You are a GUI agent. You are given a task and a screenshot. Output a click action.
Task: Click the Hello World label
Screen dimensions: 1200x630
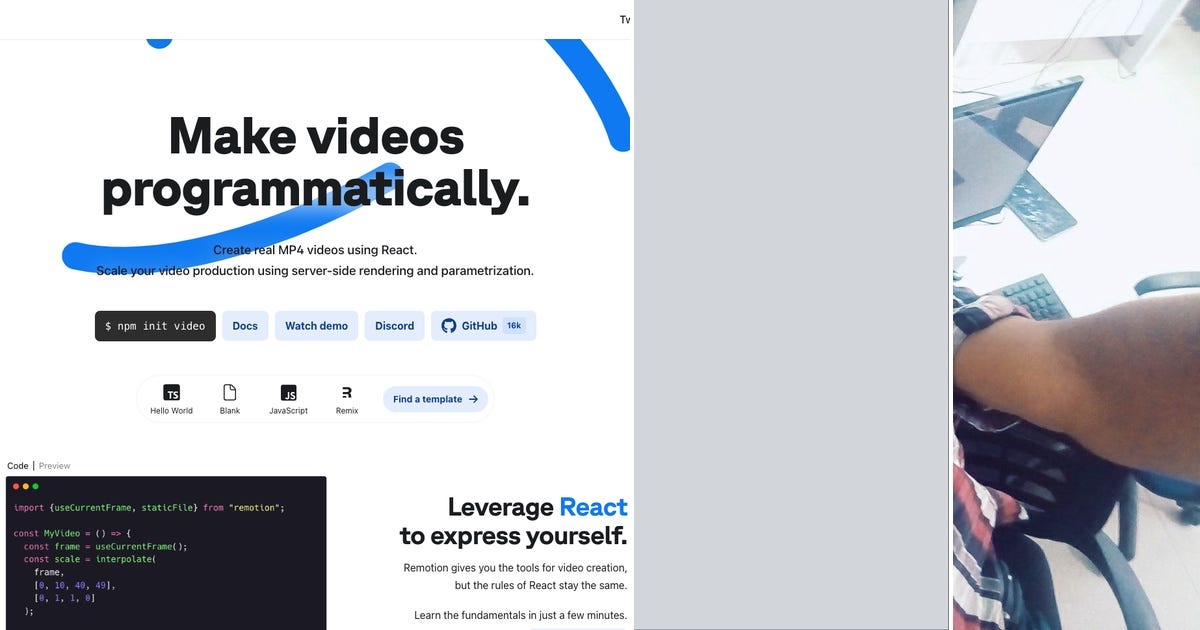pyautogui.click(x=171, y=411)
